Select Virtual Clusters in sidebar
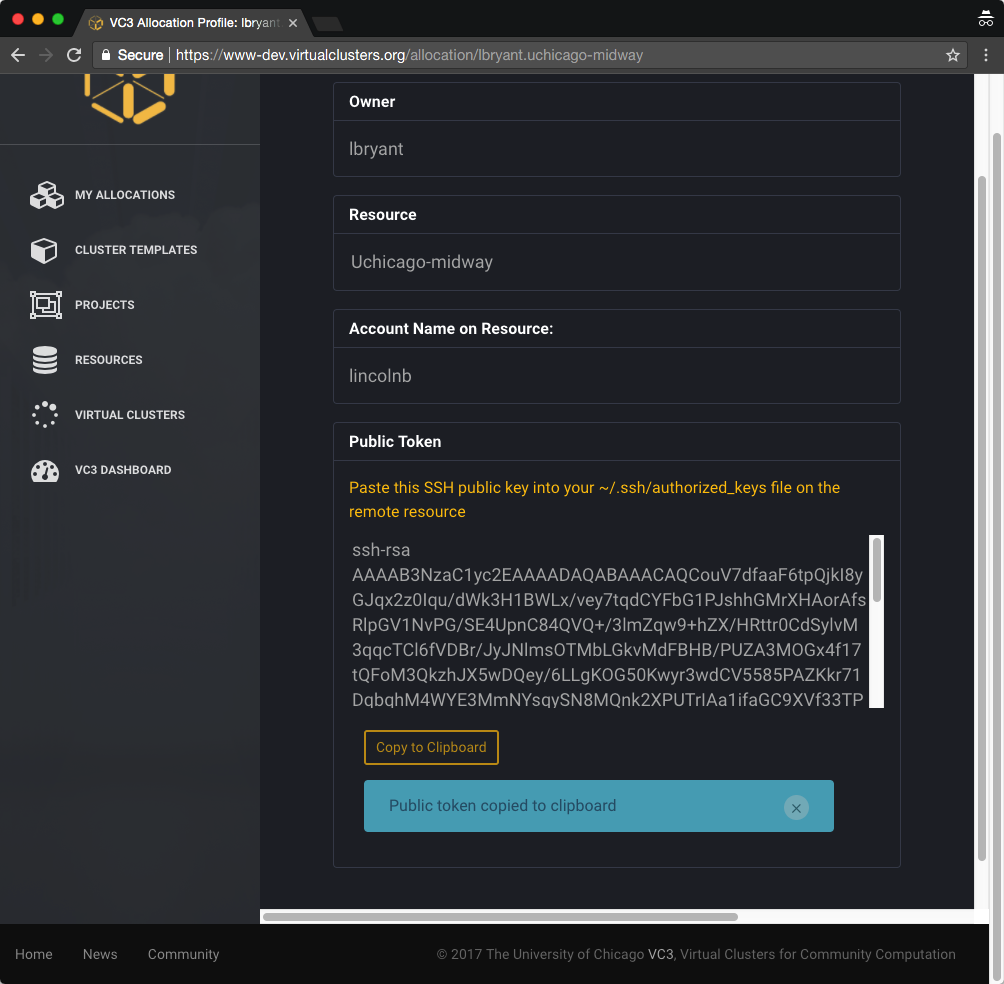The image size is (1004, 984). [130, 415]
